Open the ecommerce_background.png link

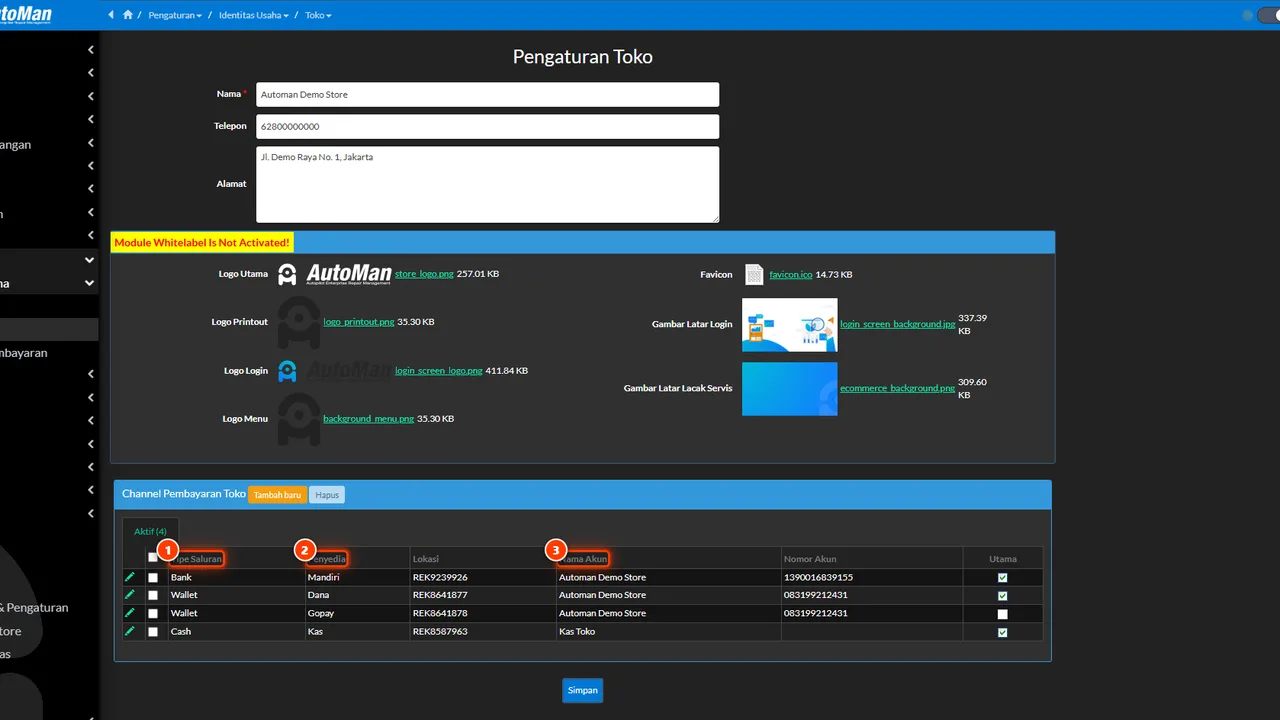tap(898, 388)
